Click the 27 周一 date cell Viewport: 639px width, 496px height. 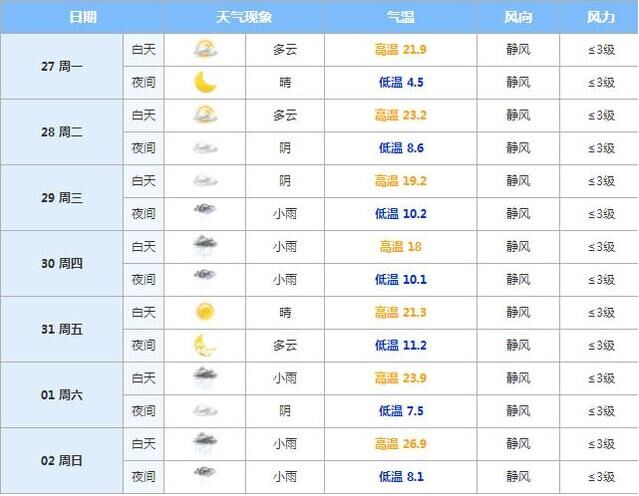point(62,66)
